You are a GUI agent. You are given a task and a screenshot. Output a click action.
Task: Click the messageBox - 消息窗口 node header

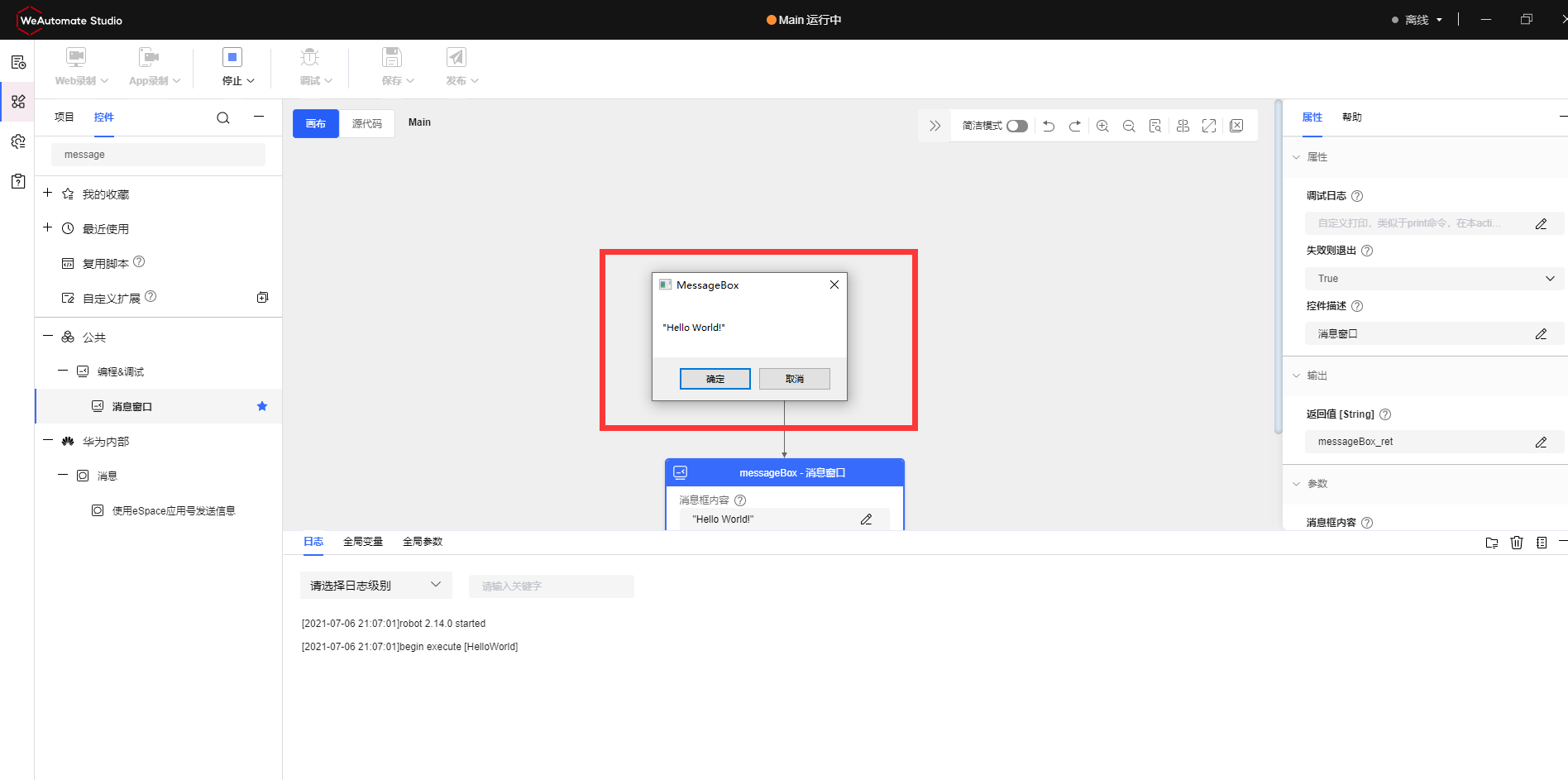785,472
